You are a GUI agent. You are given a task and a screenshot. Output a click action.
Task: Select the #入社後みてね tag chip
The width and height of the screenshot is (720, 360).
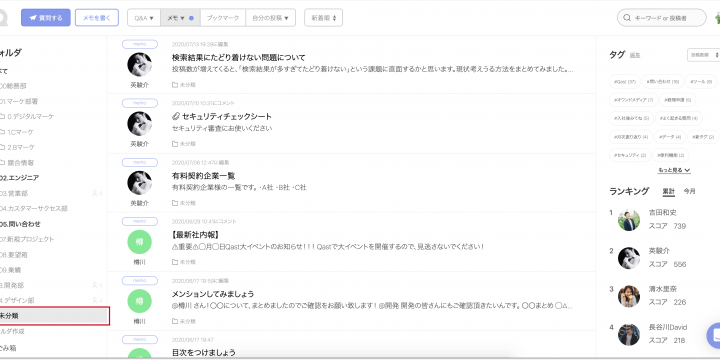(631, 118)
